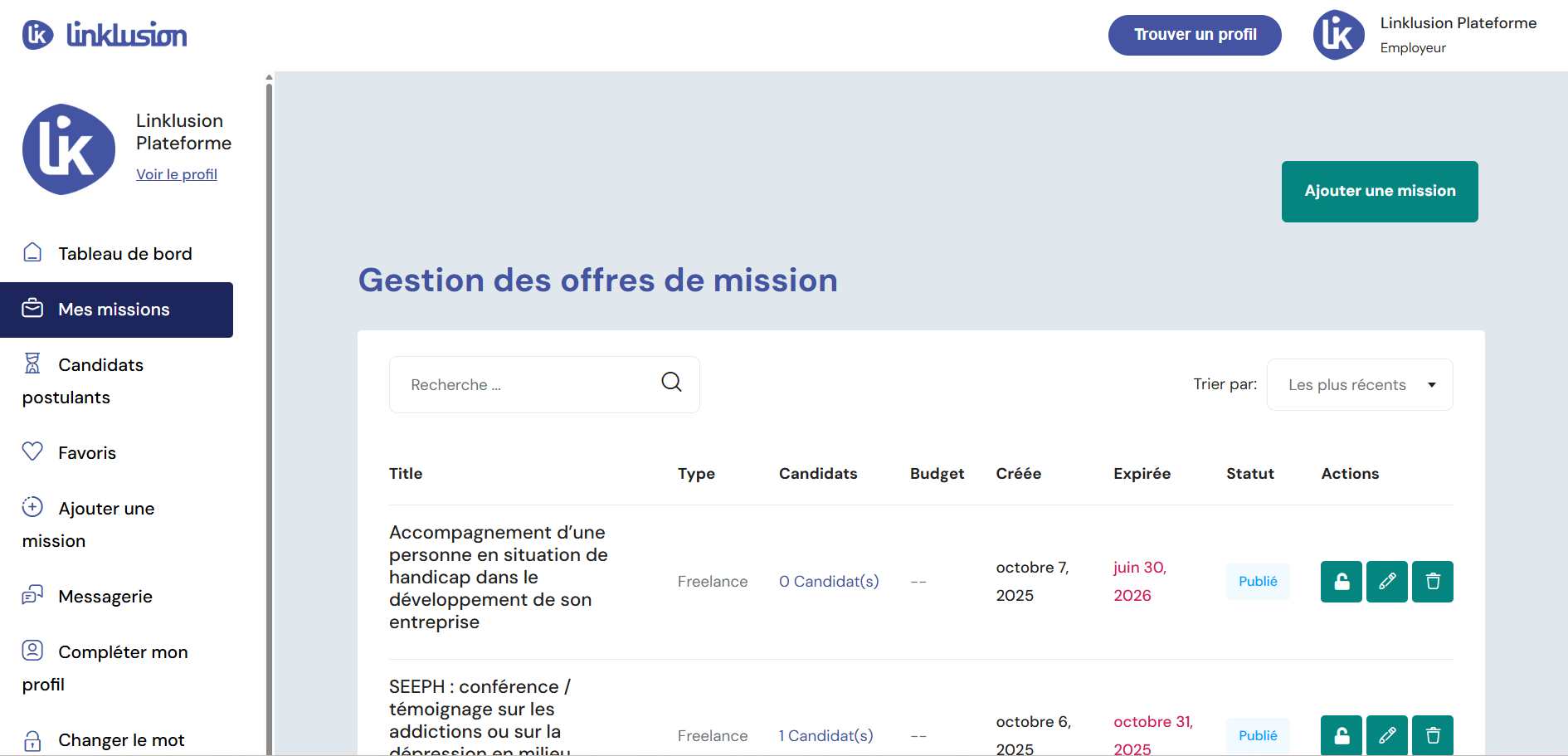Image resolution: width=1568 pixels, height=756 pixels.
Task: Open 1 Candidat(s) for the SEEPH mission
Action: [825, 735]
